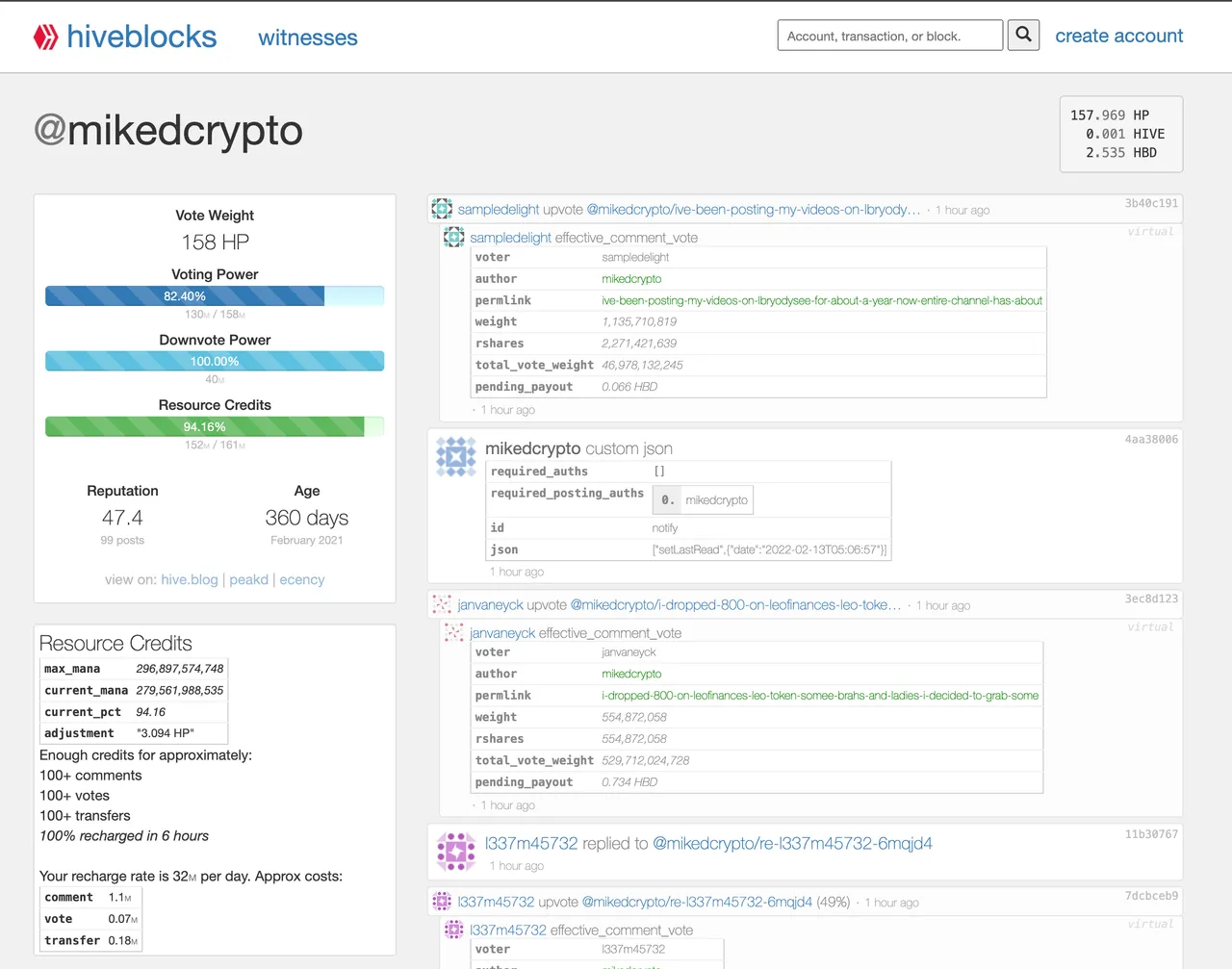Open janvaneyck user link in upvote header
The width and height of the screenshot is (1232, 969).
pos(490,604)
